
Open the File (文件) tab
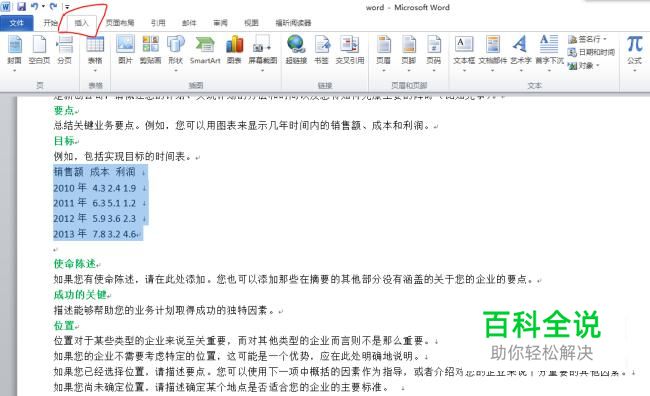tap(17, 23)
